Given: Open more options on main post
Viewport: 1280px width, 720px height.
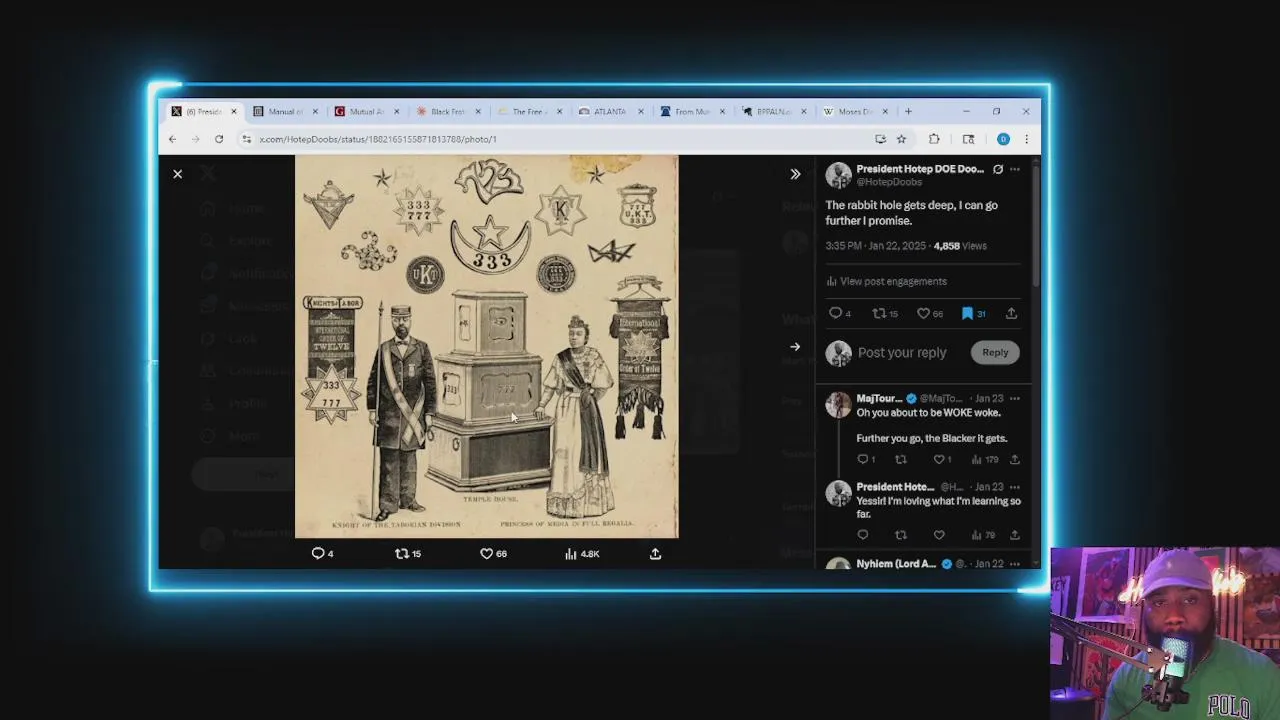Looking at the screenshot, I should (x=1015, y=169).
